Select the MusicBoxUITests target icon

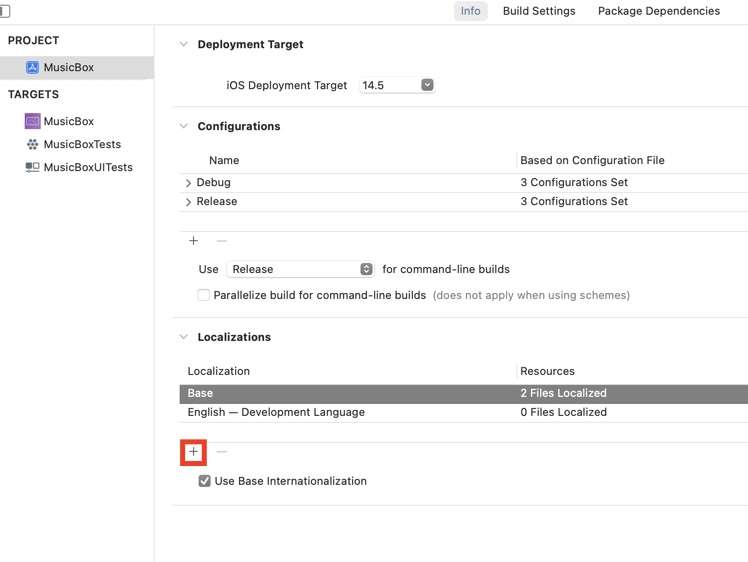(32, 167)
